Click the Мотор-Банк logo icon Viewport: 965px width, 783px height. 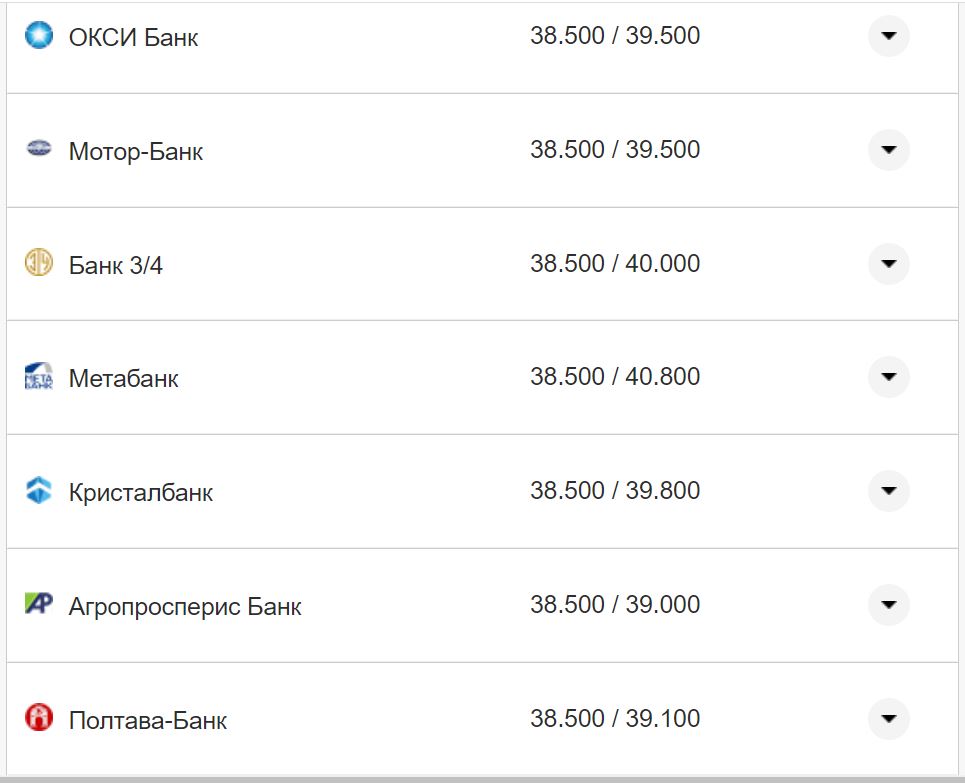pyautogui.click(x=38, y=150)
